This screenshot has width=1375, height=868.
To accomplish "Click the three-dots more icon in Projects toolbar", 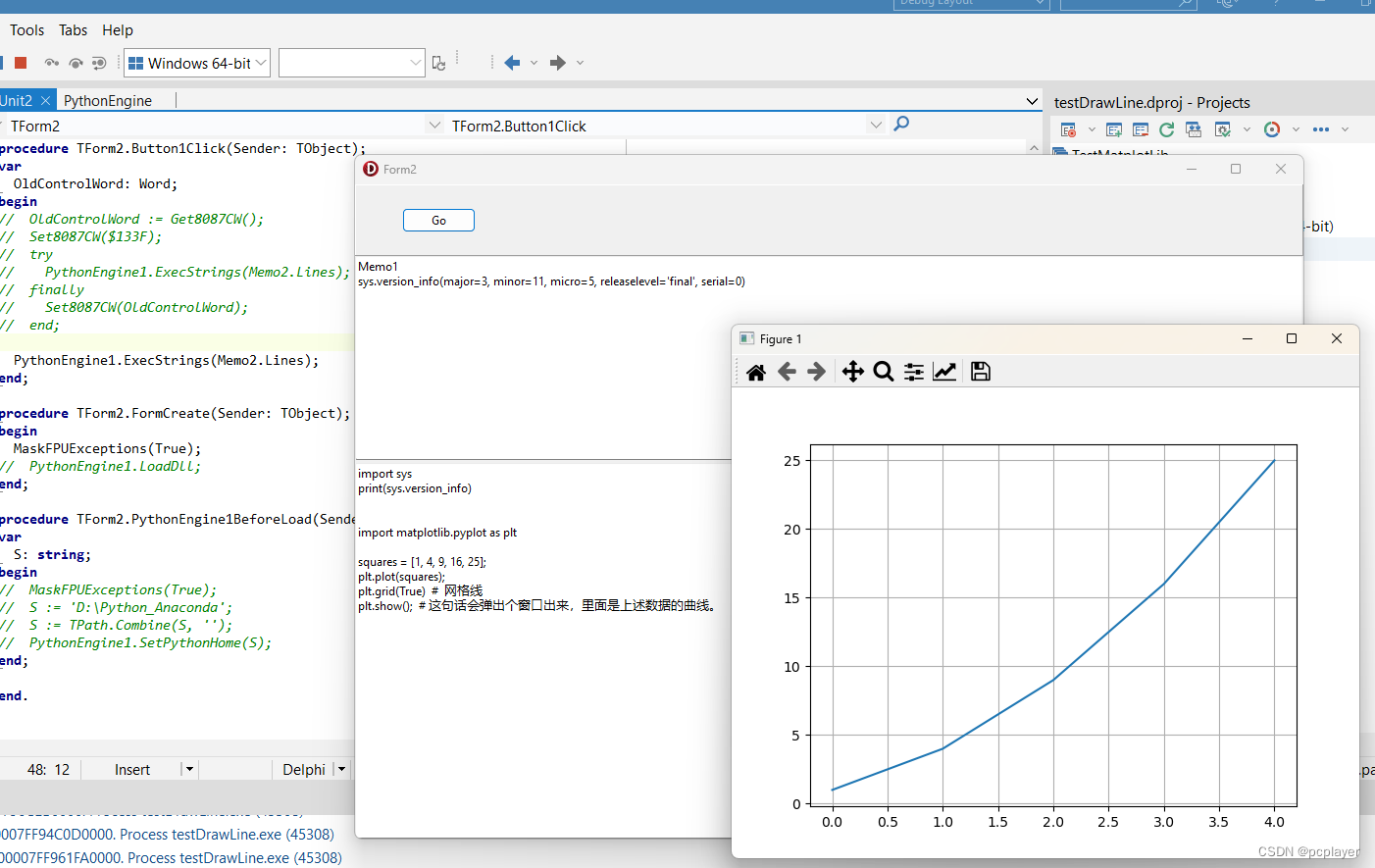I will (1321, 129).
